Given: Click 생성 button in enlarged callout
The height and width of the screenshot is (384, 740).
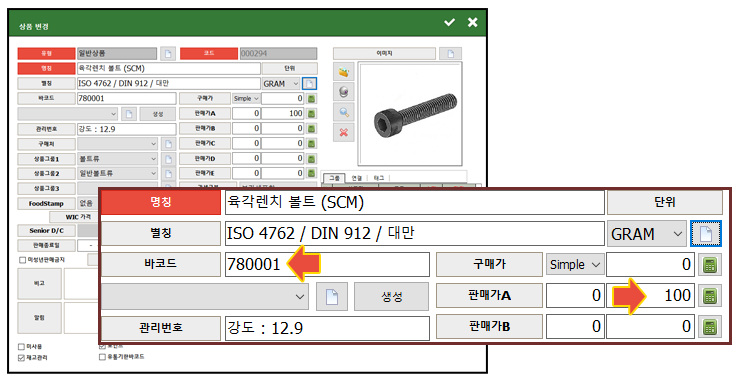Looking at the screenshot, I should (x=391, y=296).
